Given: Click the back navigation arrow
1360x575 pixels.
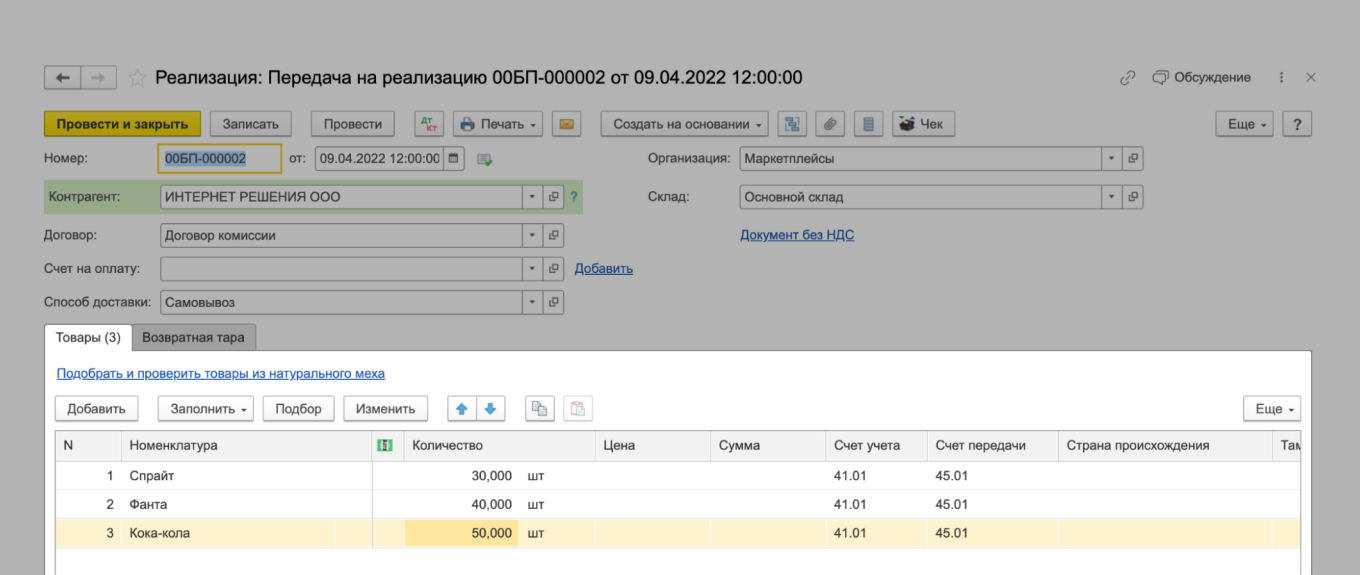Looking at the screenshot, I should [x=62, y=78].
